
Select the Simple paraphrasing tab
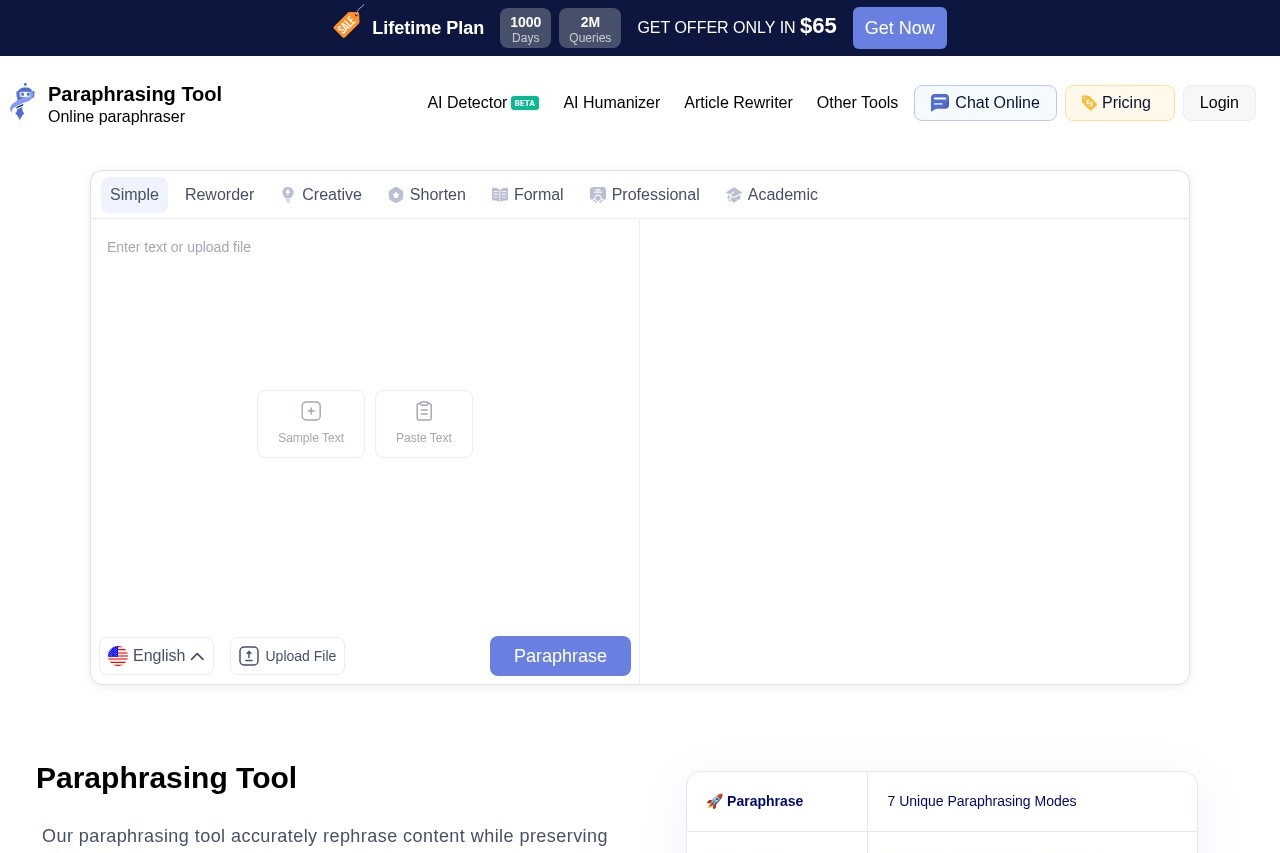tap(134, 195)
